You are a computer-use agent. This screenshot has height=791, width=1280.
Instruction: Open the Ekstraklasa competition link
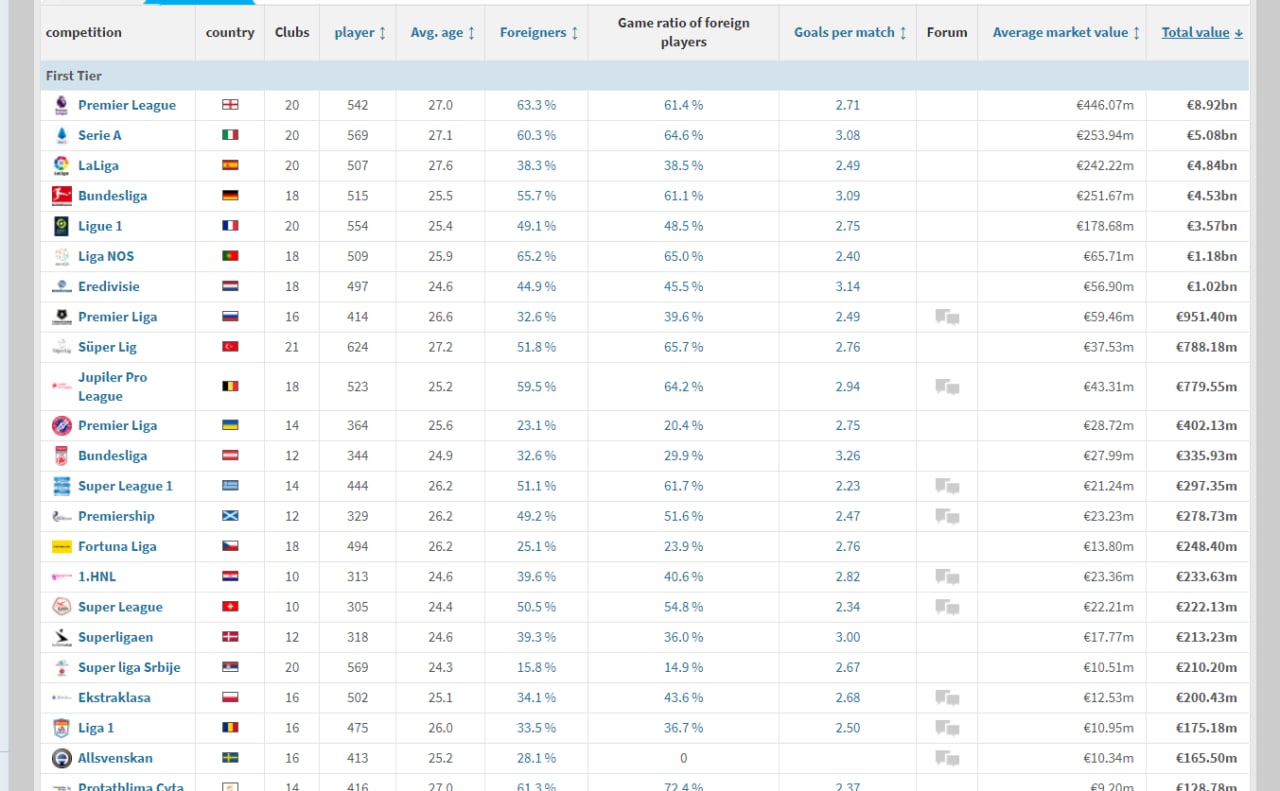click(114, 697)
